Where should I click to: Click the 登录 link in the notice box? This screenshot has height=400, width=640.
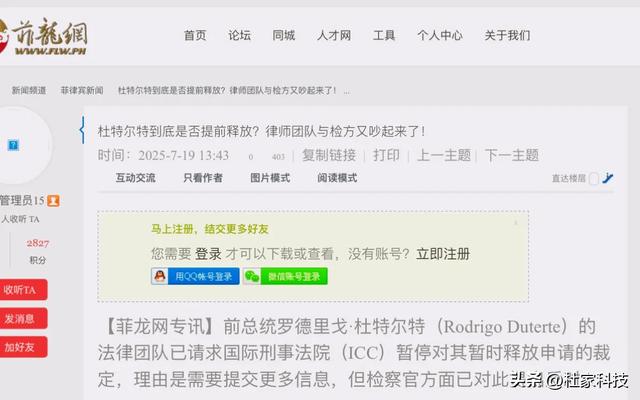click(x=208, y=254)
